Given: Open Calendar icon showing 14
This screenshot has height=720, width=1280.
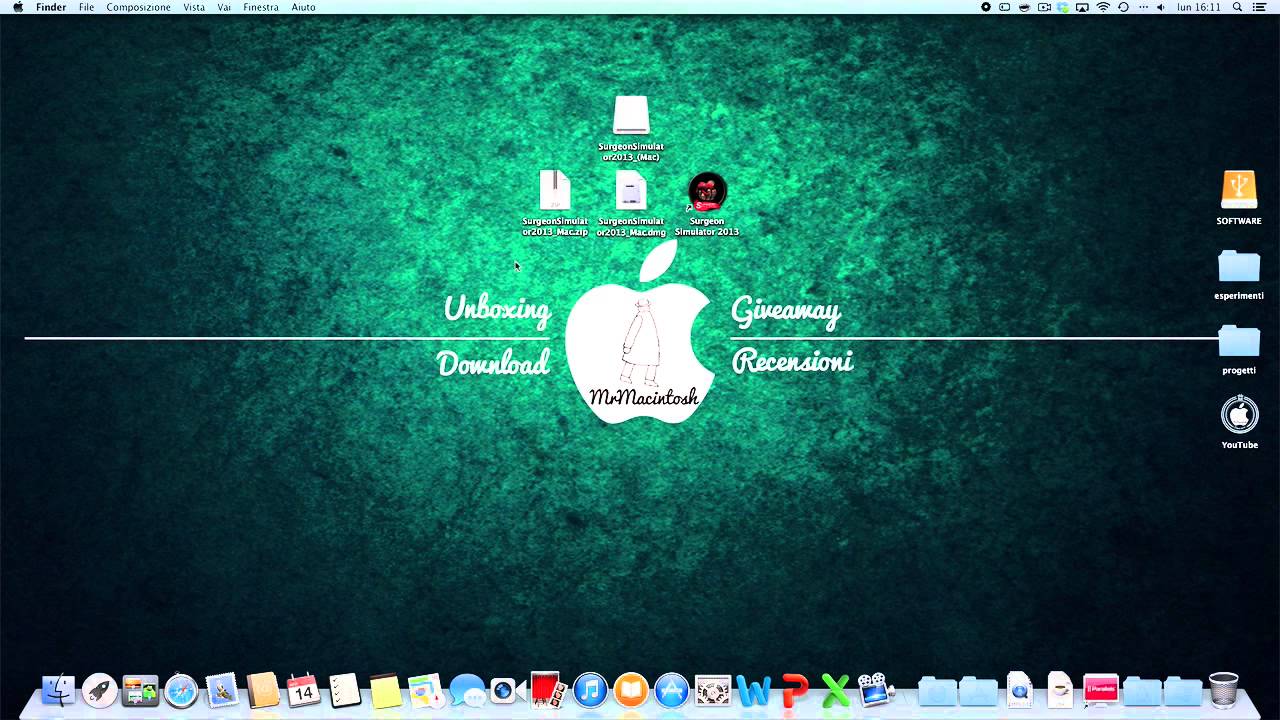Looking at the screenshot, I should pyautogui.click(x=303, y=689).
